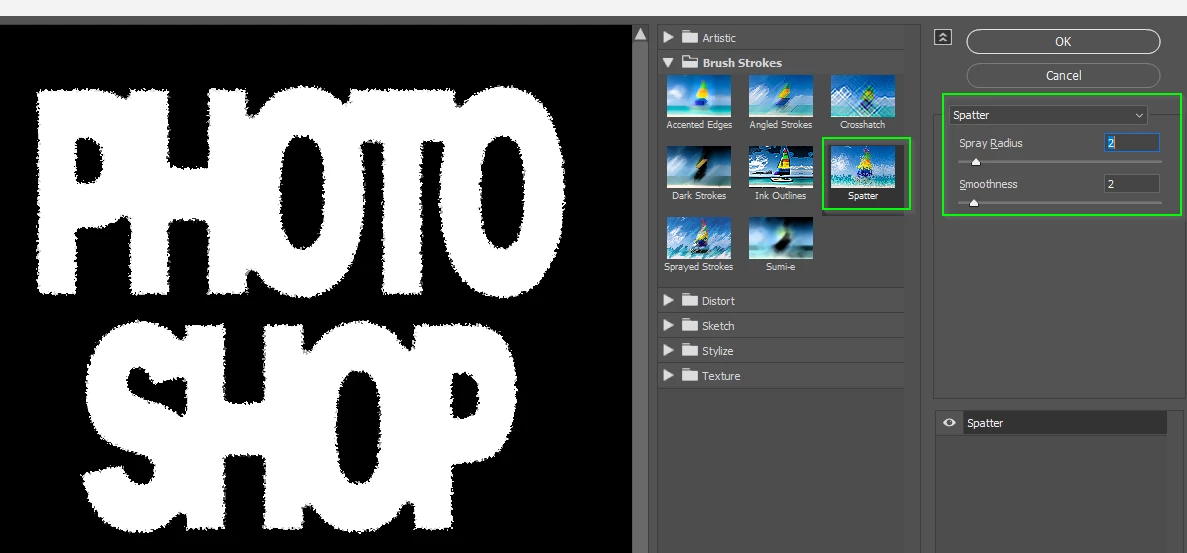
Task: Click the Smoothness label
Action: pyautogui.click(x=988, y=184)
